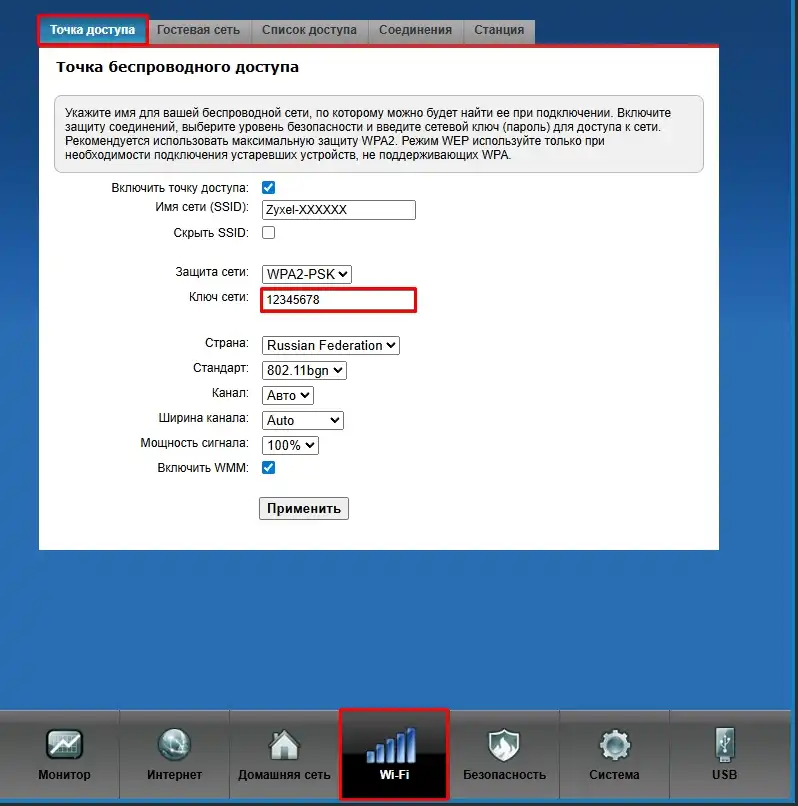Click the Ключ сети password field
This screenshot has height=806, width=798.
(x=338, y=300)
